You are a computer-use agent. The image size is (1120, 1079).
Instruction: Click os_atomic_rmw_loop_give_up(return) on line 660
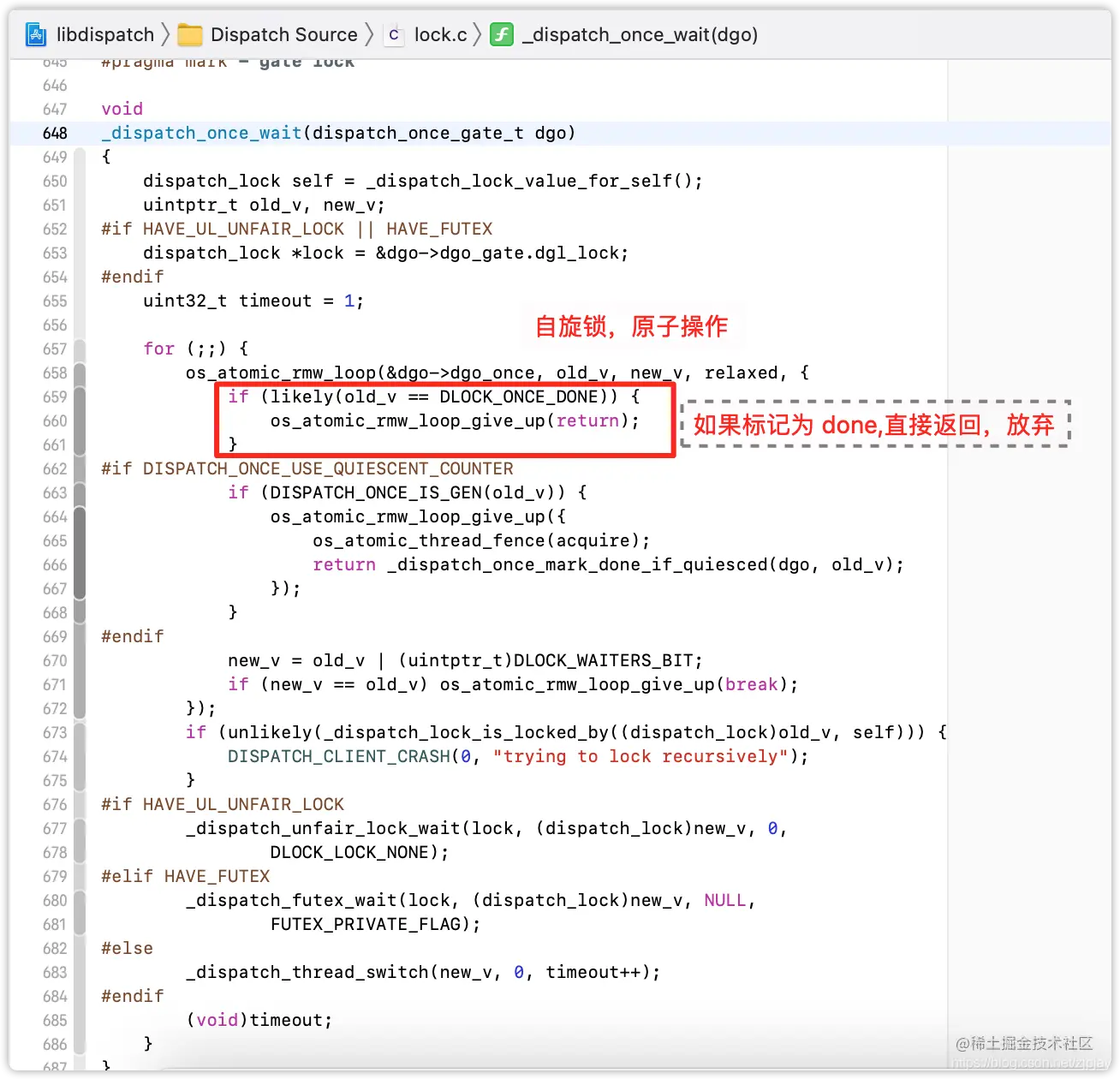tap(450, 420)
